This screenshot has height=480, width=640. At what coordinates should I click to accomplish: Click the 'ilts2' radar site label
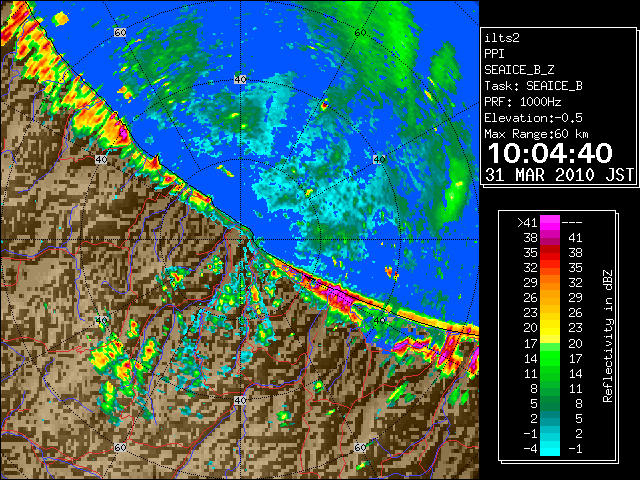pos(502,38)
